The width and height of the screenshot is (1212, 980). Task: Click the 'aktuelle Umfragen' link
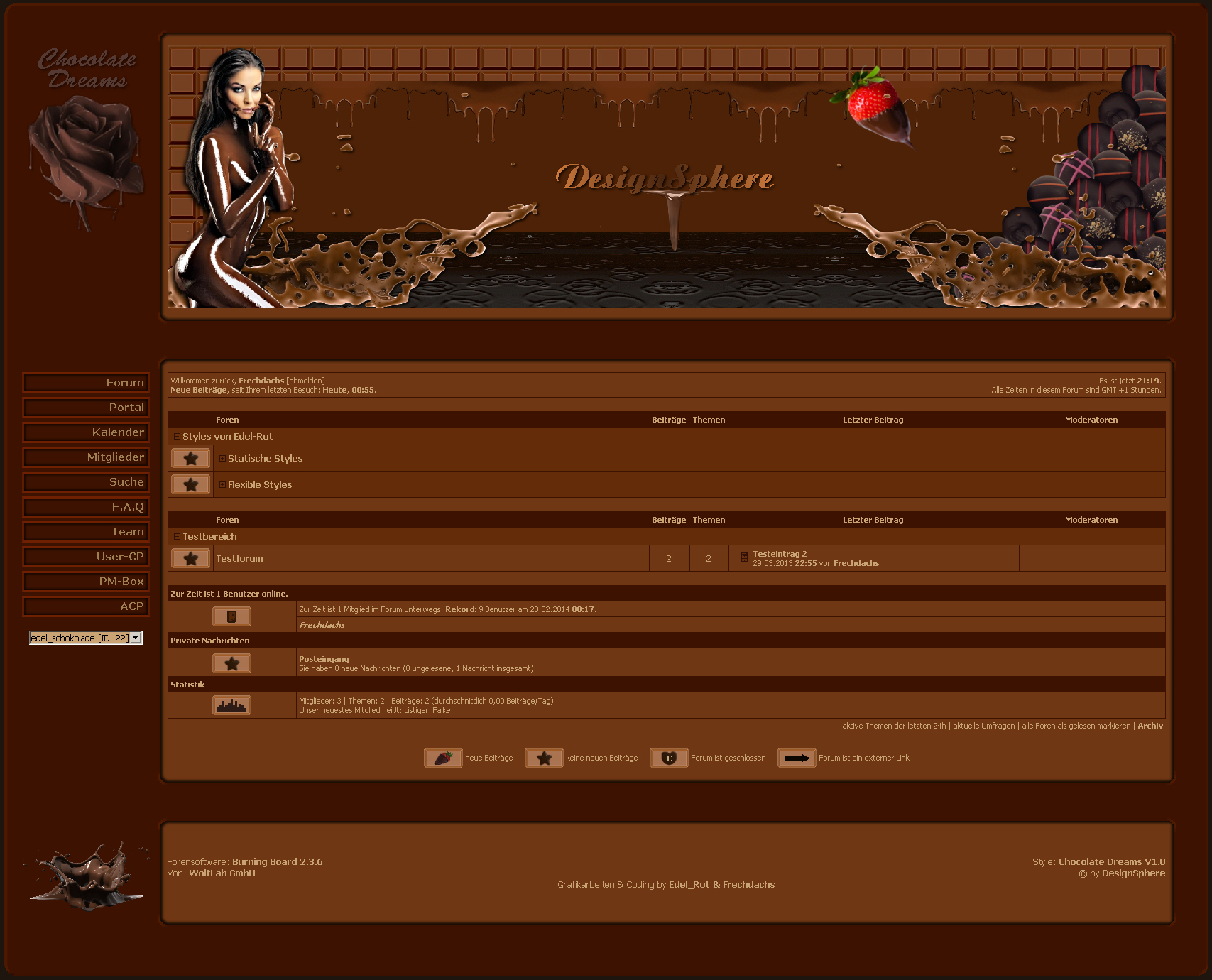(984, 726)
